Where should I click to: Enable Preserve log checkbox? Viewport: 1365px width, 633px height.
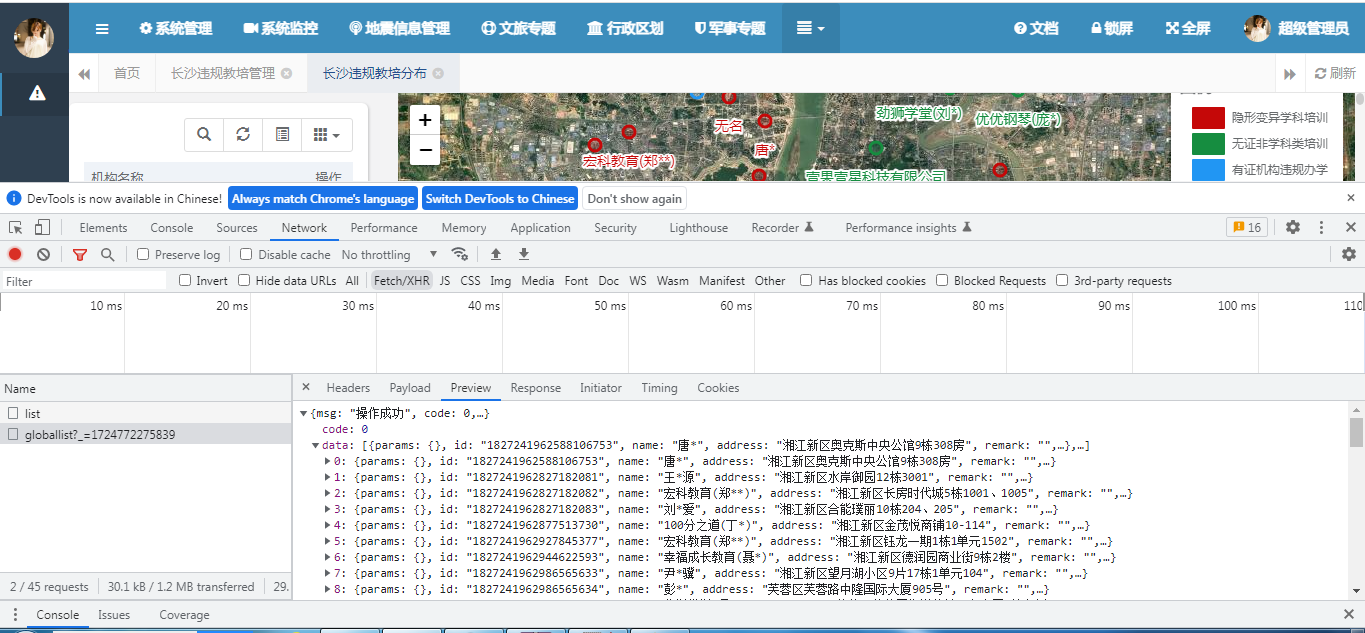point(143,255)
